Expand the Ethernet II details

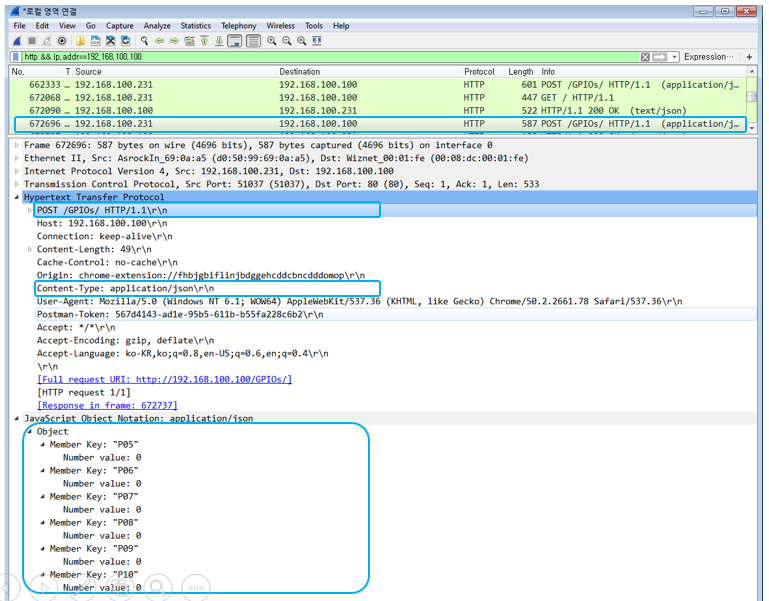click(17, 158)
